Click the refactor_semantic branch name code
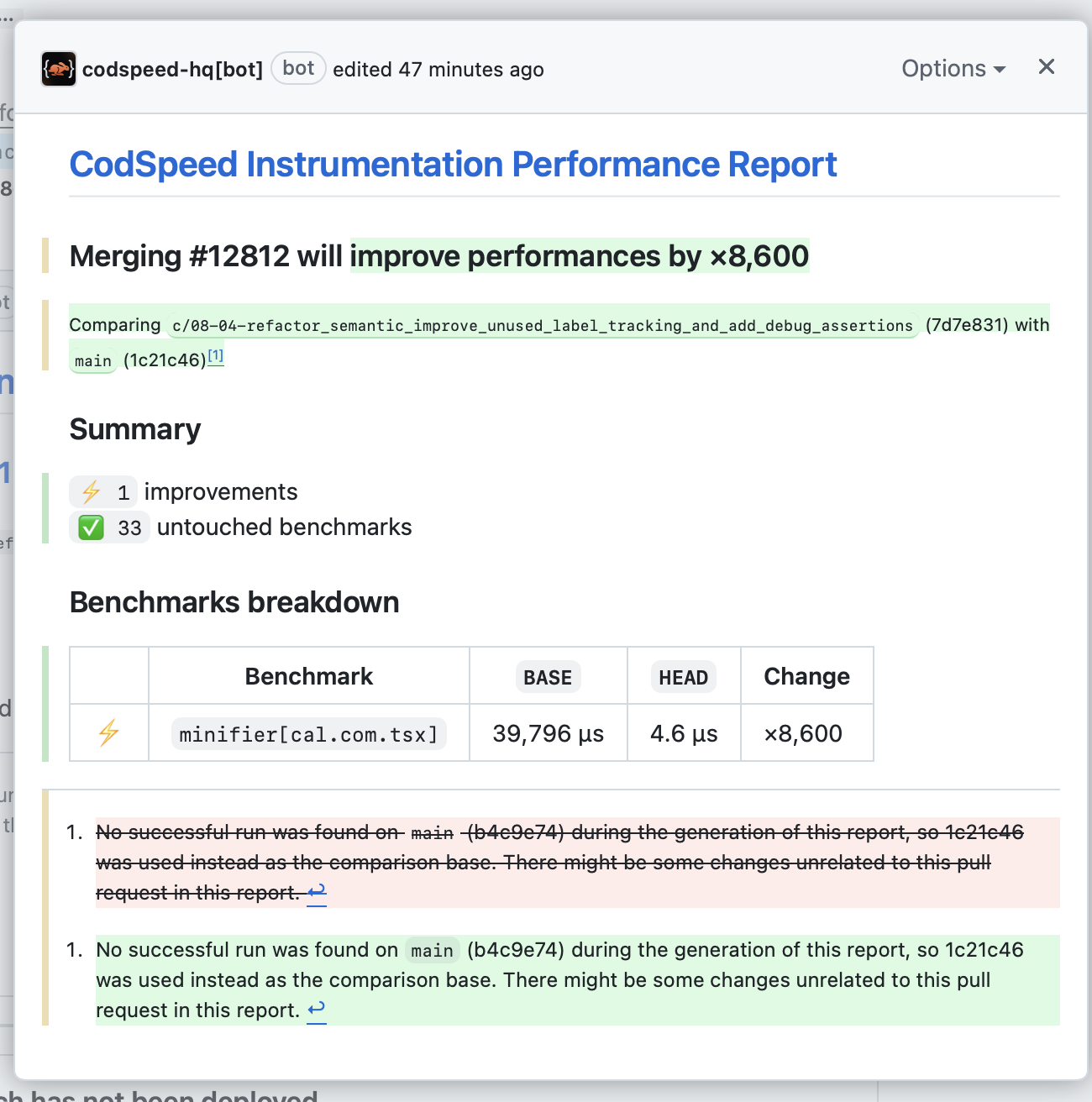This screenshot has width=1092, height=1102. [x=542, y=326]
